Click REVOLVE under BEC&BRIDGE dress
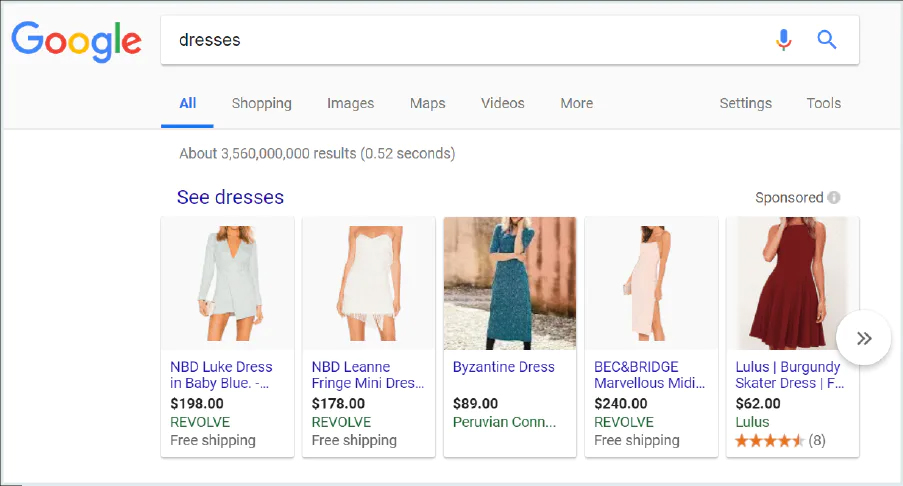The image size is (903, 486). coord(624,422)
